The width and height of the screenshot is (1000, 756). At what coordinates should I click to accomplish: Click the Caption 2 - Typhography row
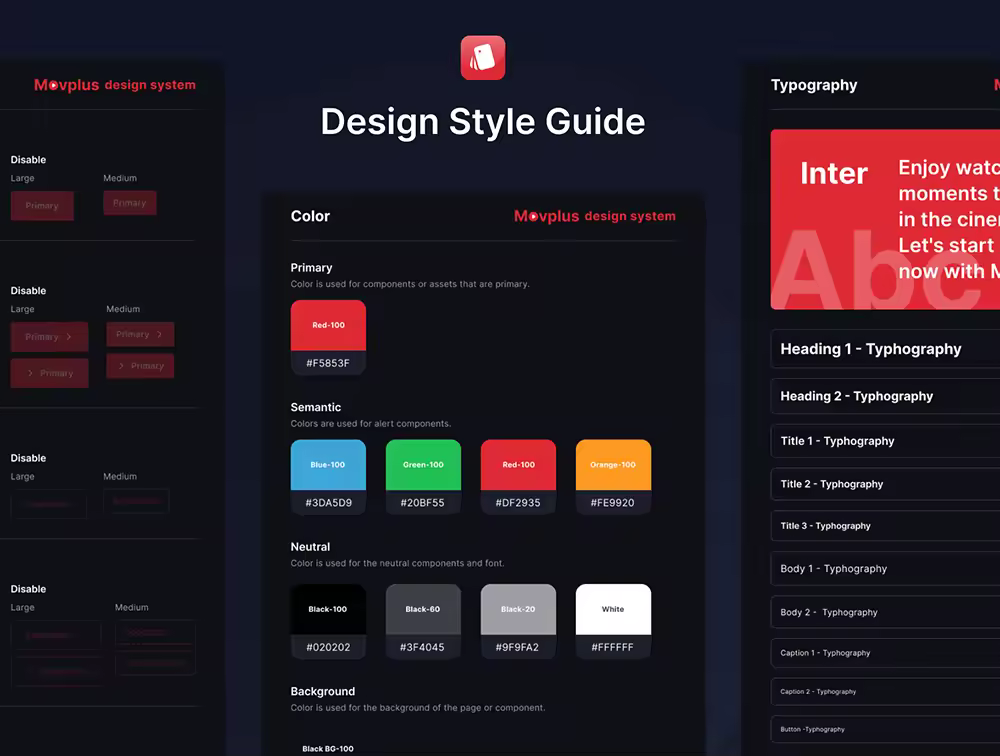(x=885, y=692)
